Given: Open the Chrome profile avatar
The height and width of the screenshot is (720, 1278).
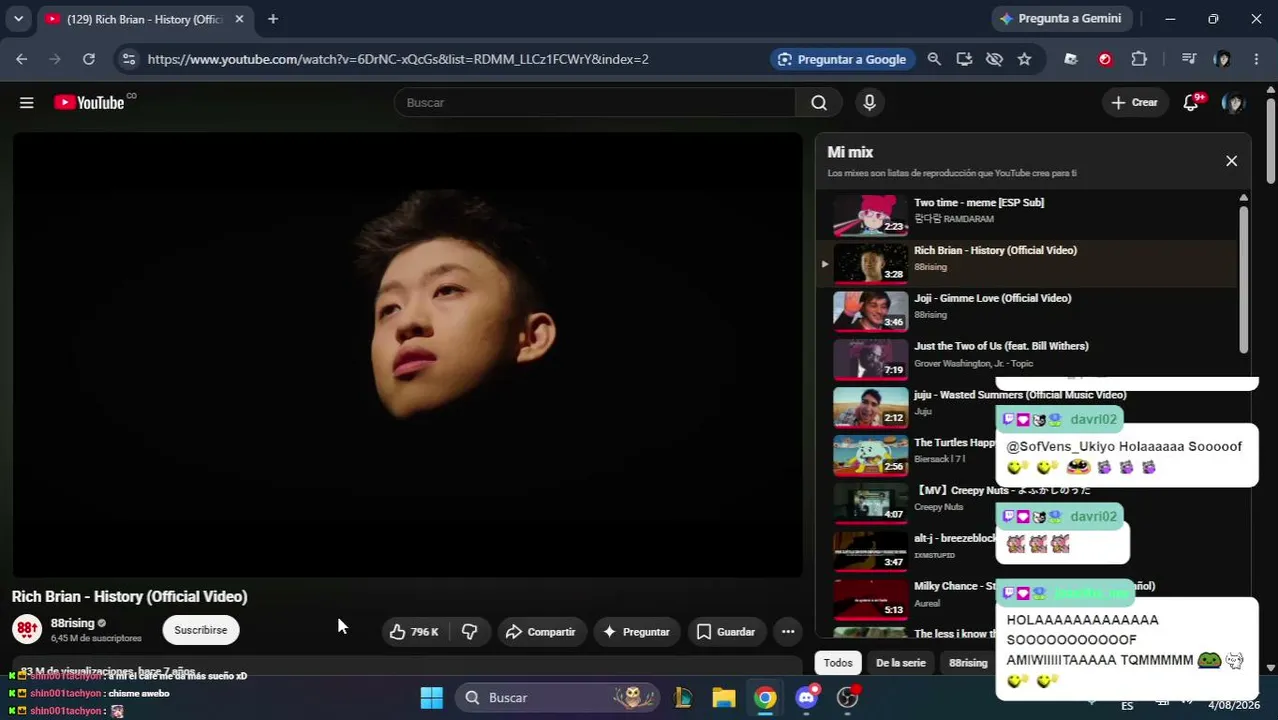Looking at the screenshot, I should tap(1222, 59).
